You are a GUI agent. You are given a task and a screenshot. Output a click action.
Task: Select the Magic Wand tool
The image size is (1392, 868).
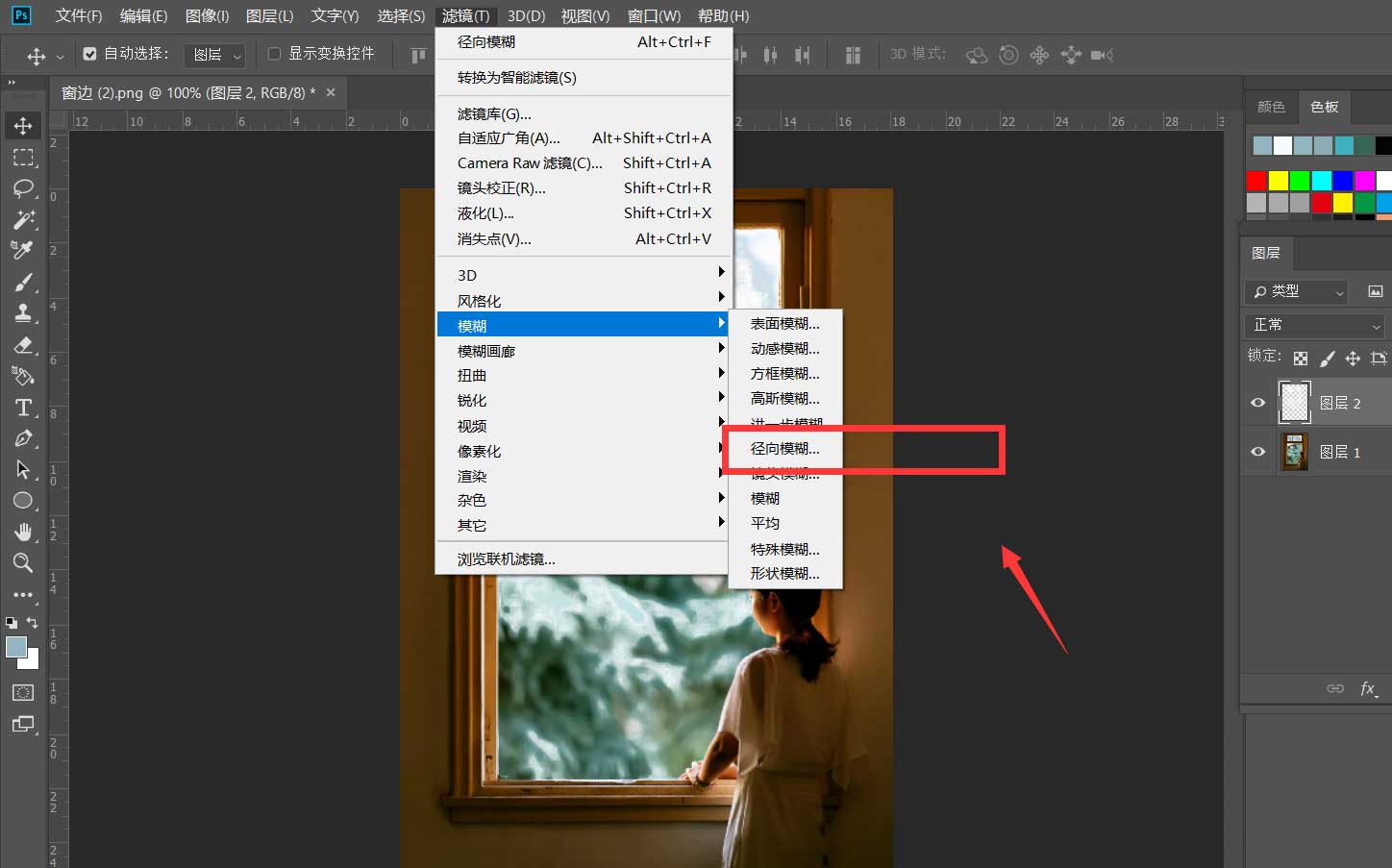click(x=23, y=219)
